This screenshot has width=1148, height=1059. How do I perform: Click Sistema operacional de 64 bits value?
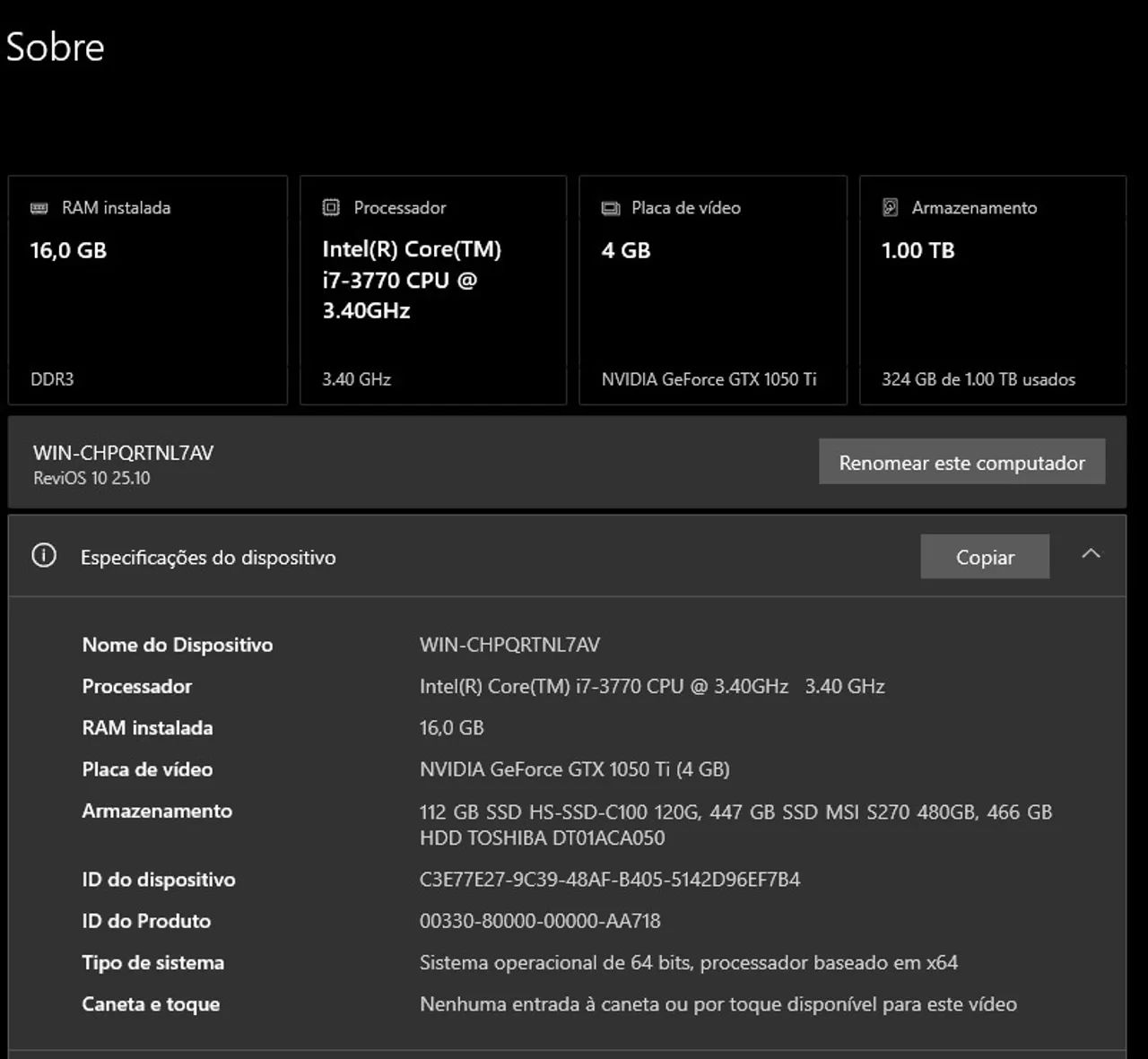coord(689,963)
